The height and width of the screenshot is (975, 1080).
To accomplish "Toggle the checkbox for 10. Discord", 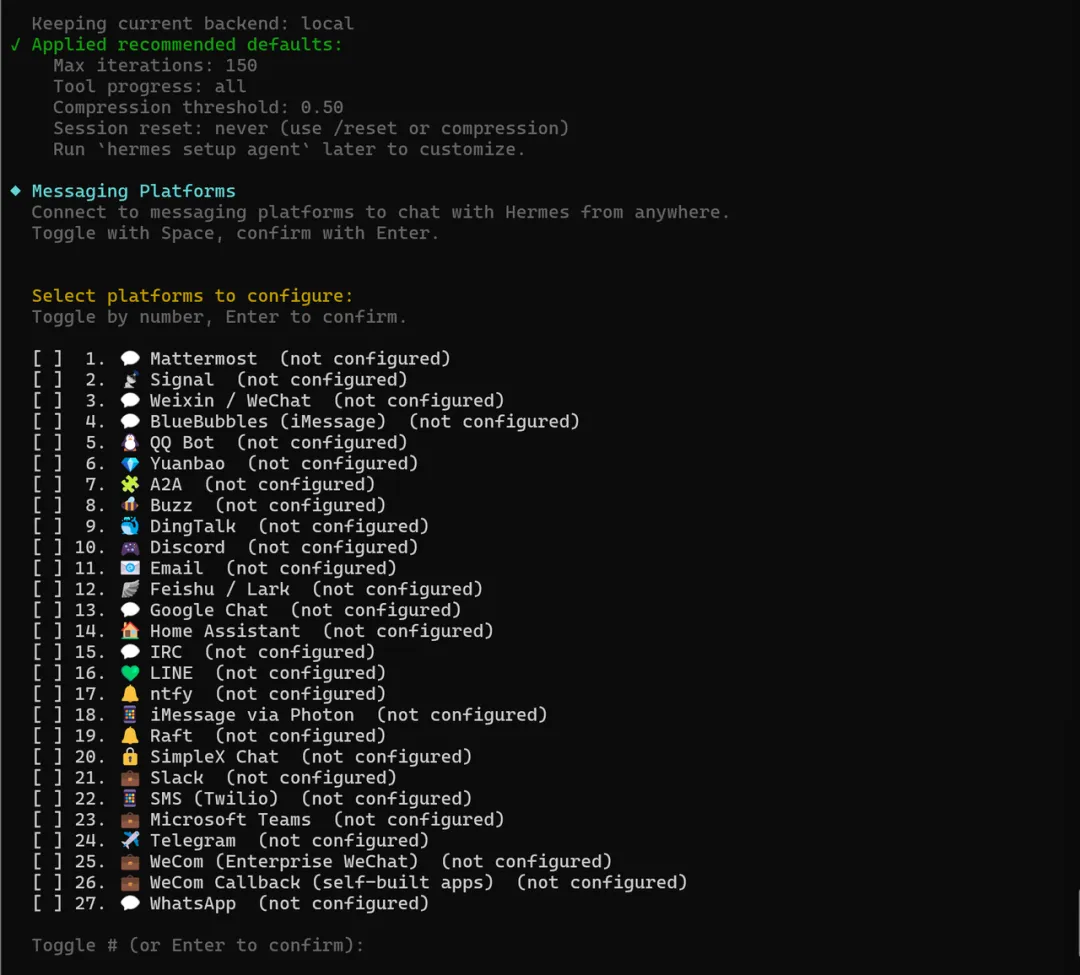I will [48, 547].
